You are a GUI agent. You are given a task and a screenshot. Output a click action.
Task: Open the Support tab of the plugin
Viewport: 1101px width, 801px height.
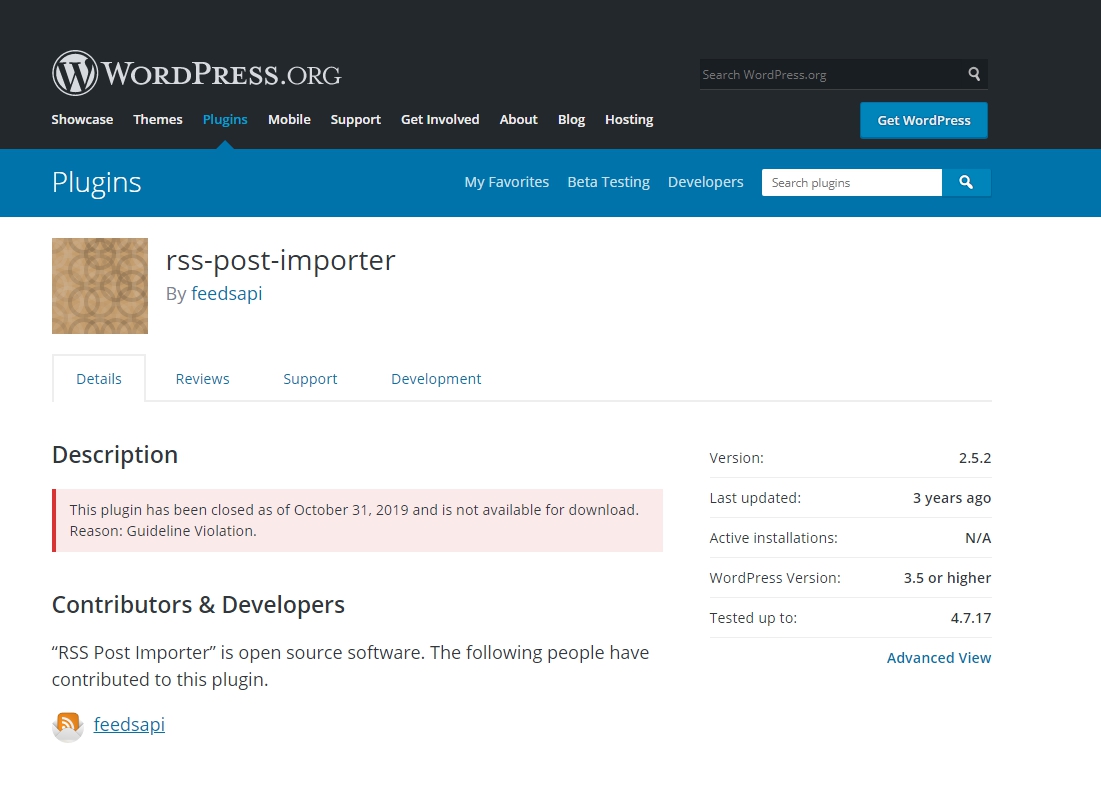click(x=310, y=379)
